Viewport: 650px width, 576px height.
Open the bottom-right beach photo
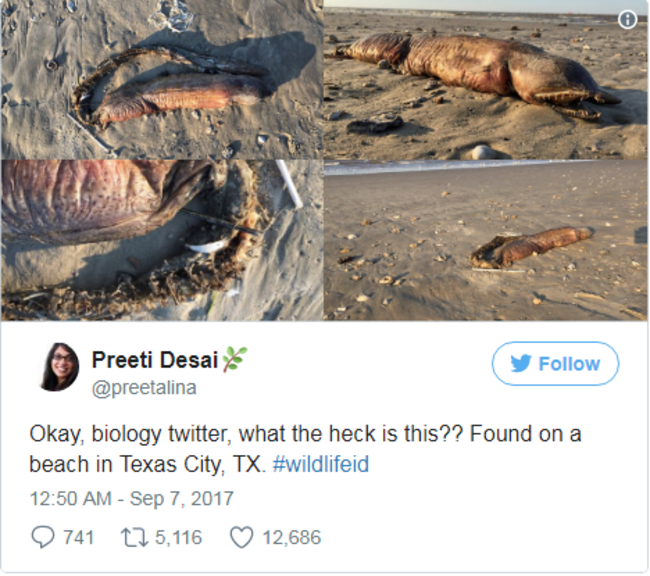click(486, 240)
